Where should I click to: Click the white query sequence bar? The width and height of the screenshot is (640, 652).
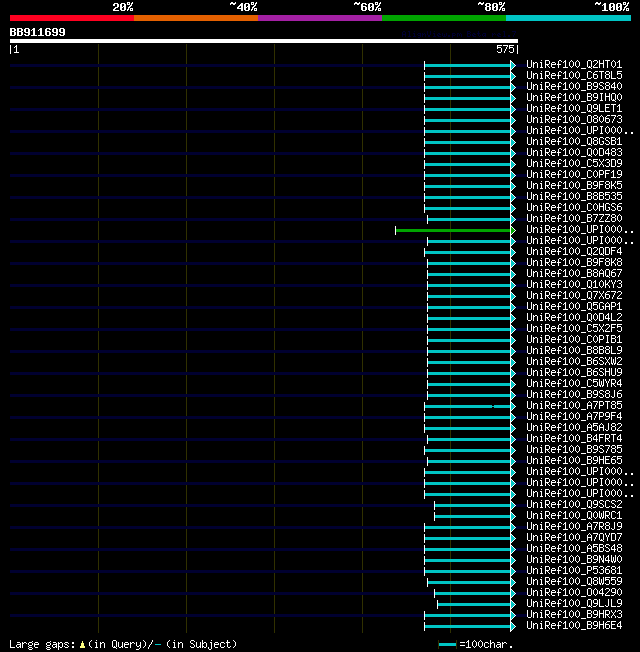tap(264, 41)
